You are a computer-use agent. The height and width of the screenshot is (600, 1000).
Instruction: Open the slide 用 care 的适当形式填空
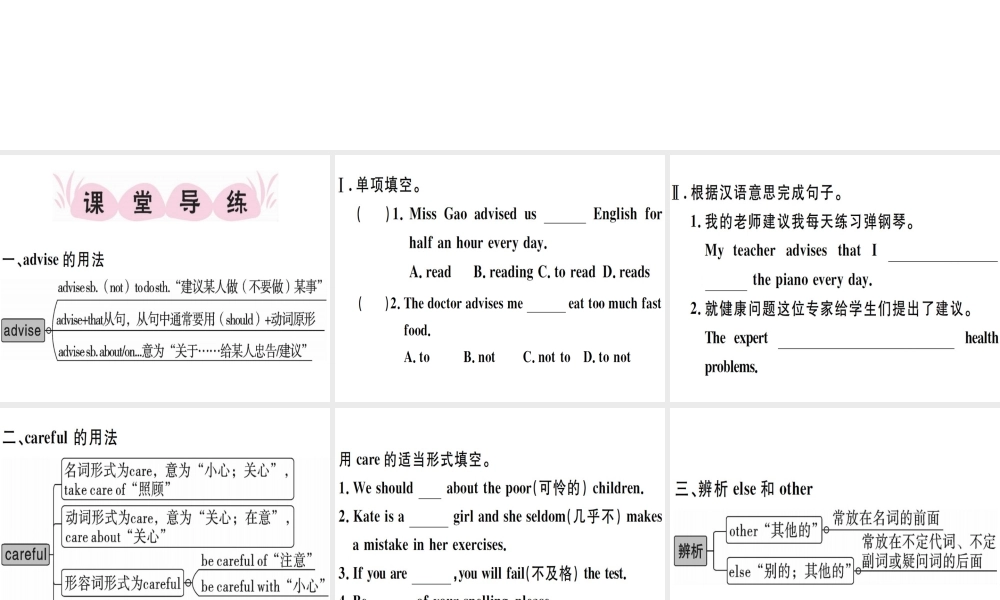[x=499, y=504]
